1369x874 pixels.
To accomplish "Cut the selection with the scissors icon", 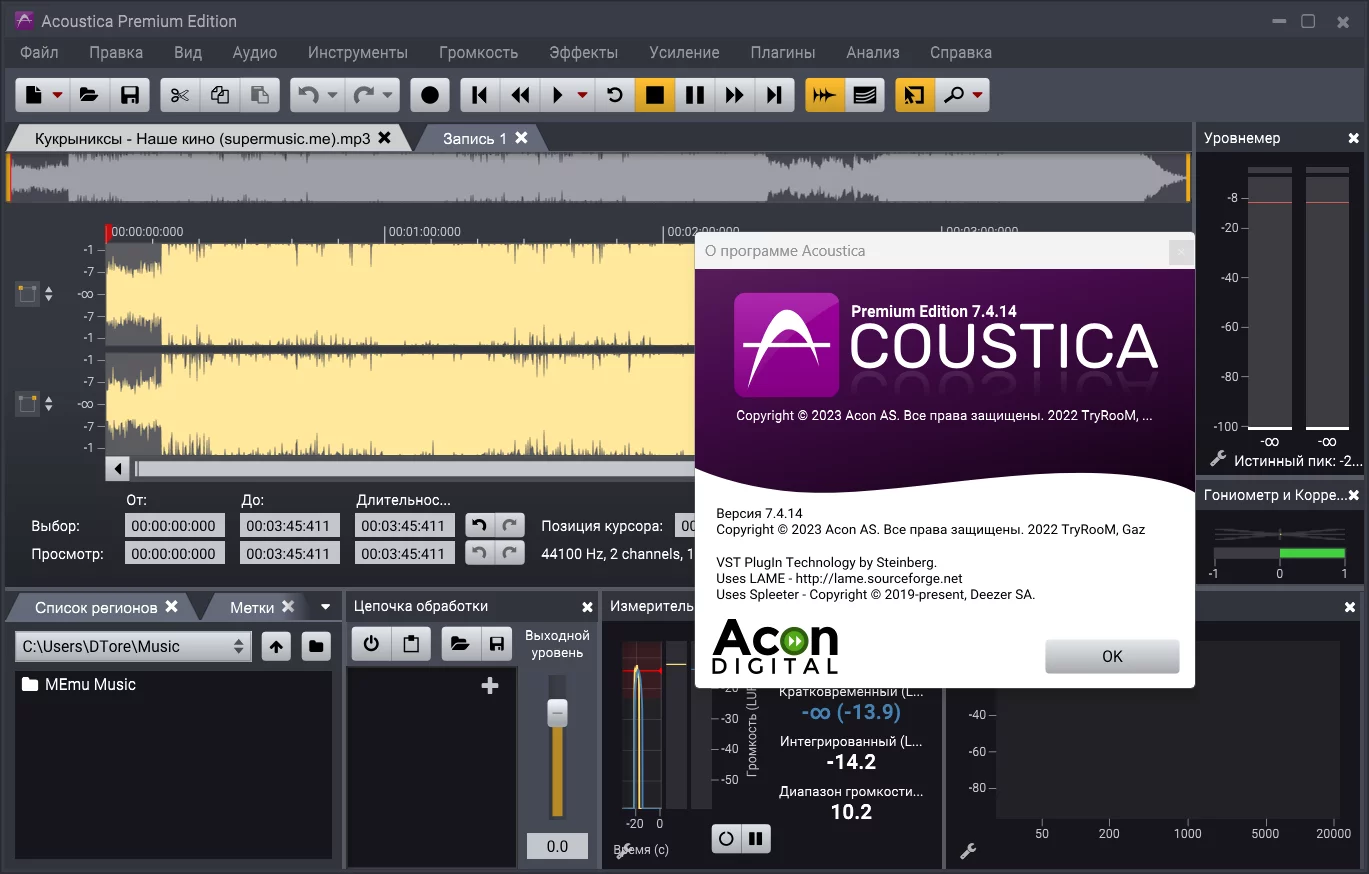I will coord(180,95).
